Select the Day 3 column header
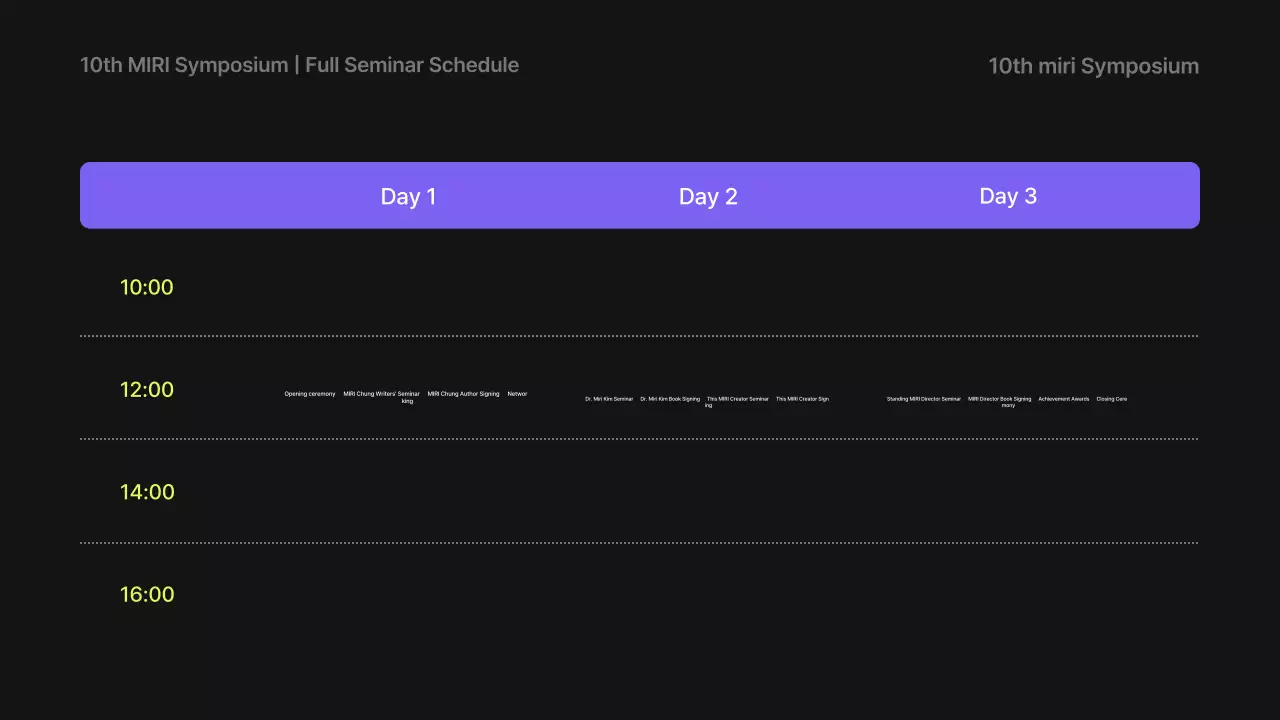The width and height of the screenshot is (1280, 720). pyautogui.click(x=1008, y=196)
